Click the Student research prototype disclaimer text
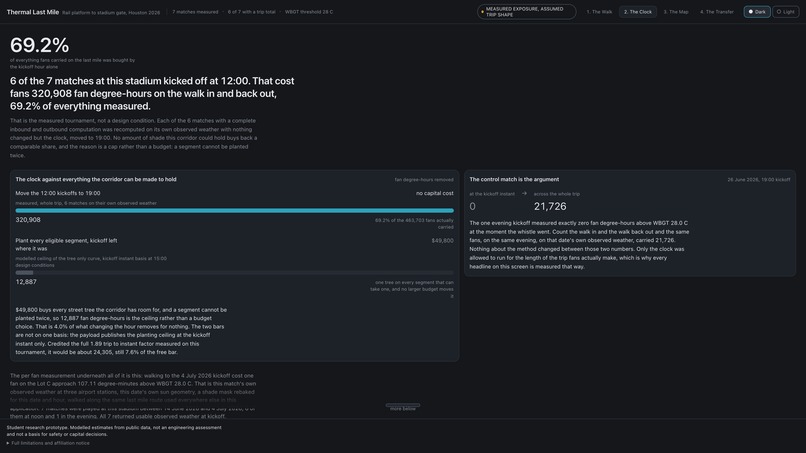Image resolution: width=806 pixels, height=453 pixels. 114,431
